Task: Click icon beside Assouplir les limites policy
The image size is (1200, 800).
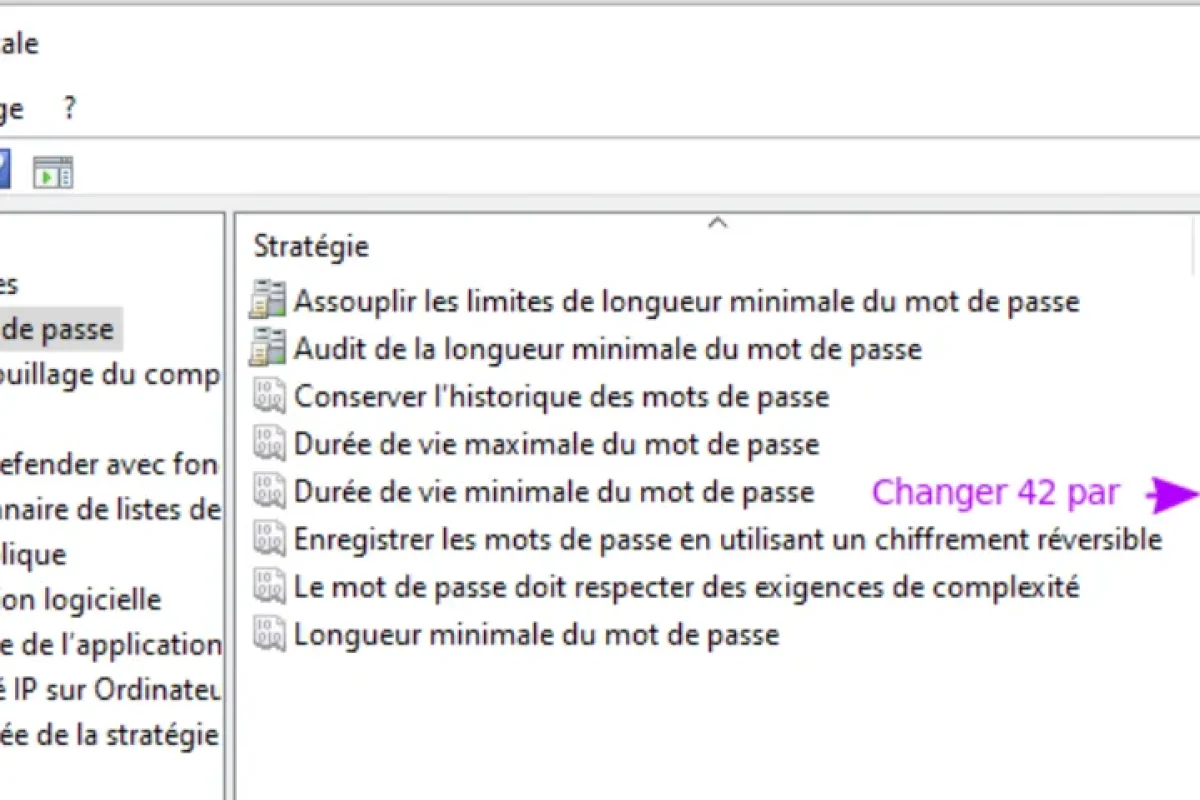Action: 268,301
